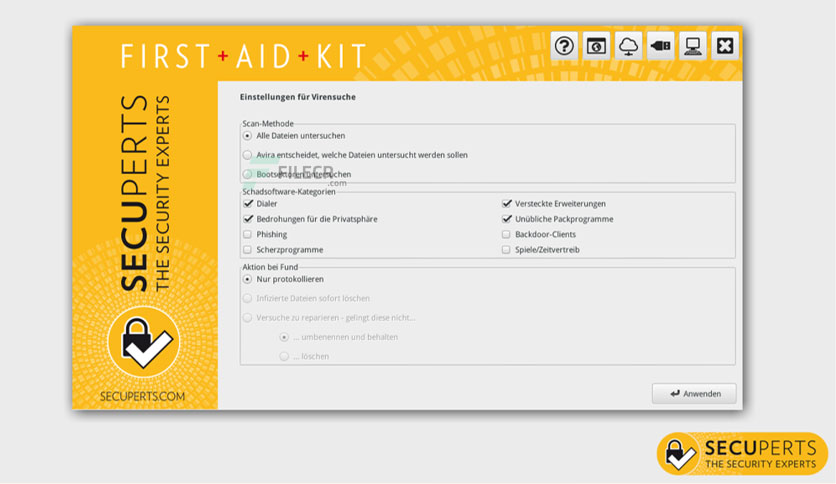Uncheck "Versteckte Erweiterungen" checkbox
The width and height of the screenshot is (836, 484).
(507, 204)
